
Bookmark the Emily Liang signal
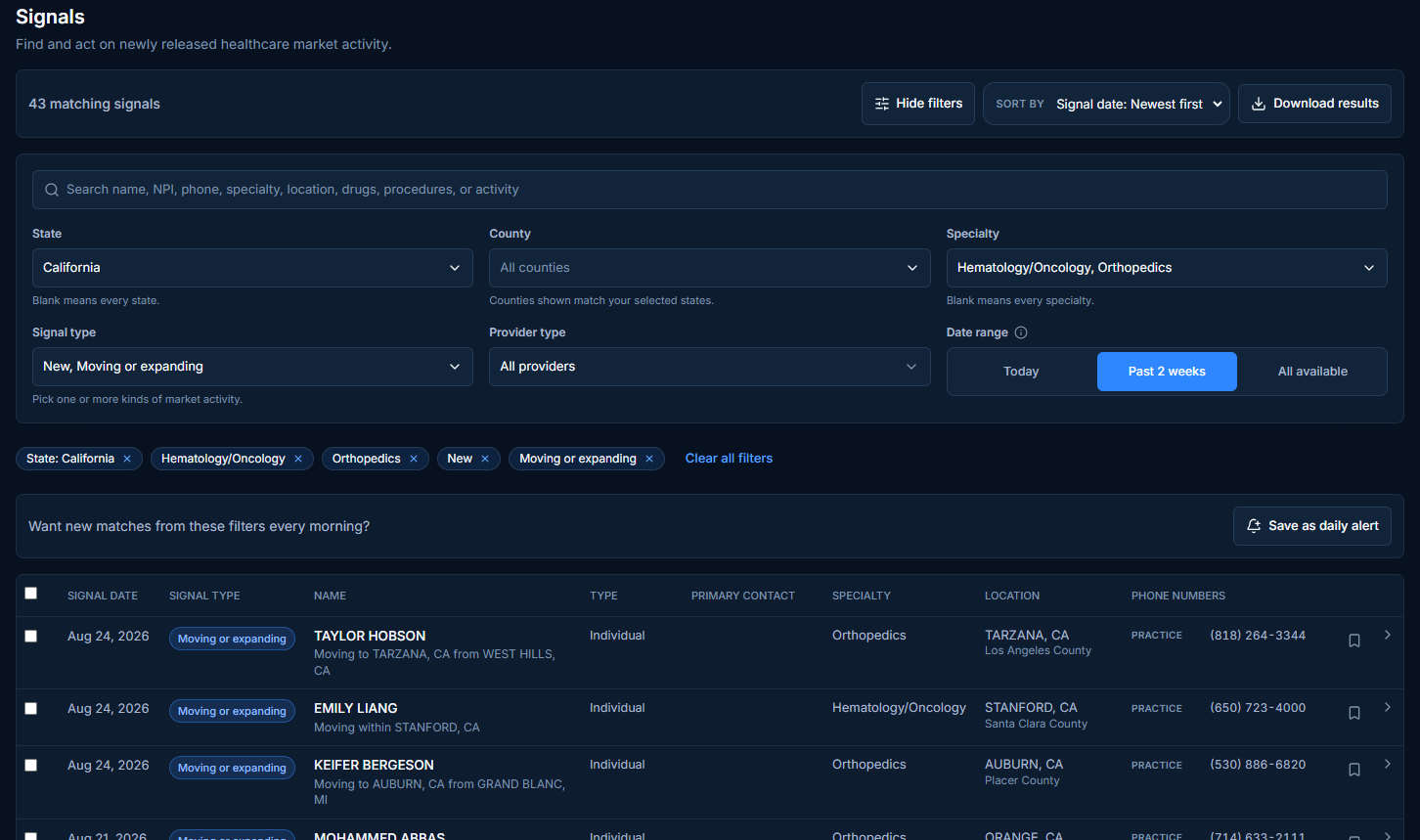click(x=1354, y=713)
